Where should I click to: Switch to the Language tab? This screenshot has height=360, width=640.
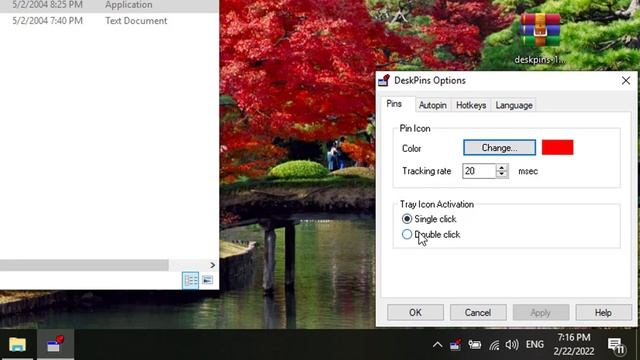click(514, 105)
